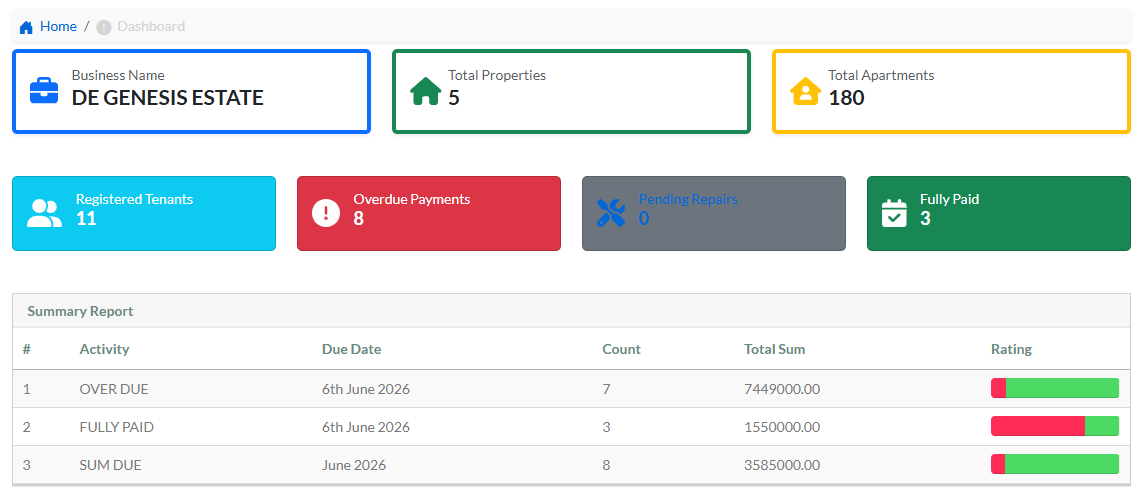Click the Pending Repairs count 0

(x=644, y=218)
